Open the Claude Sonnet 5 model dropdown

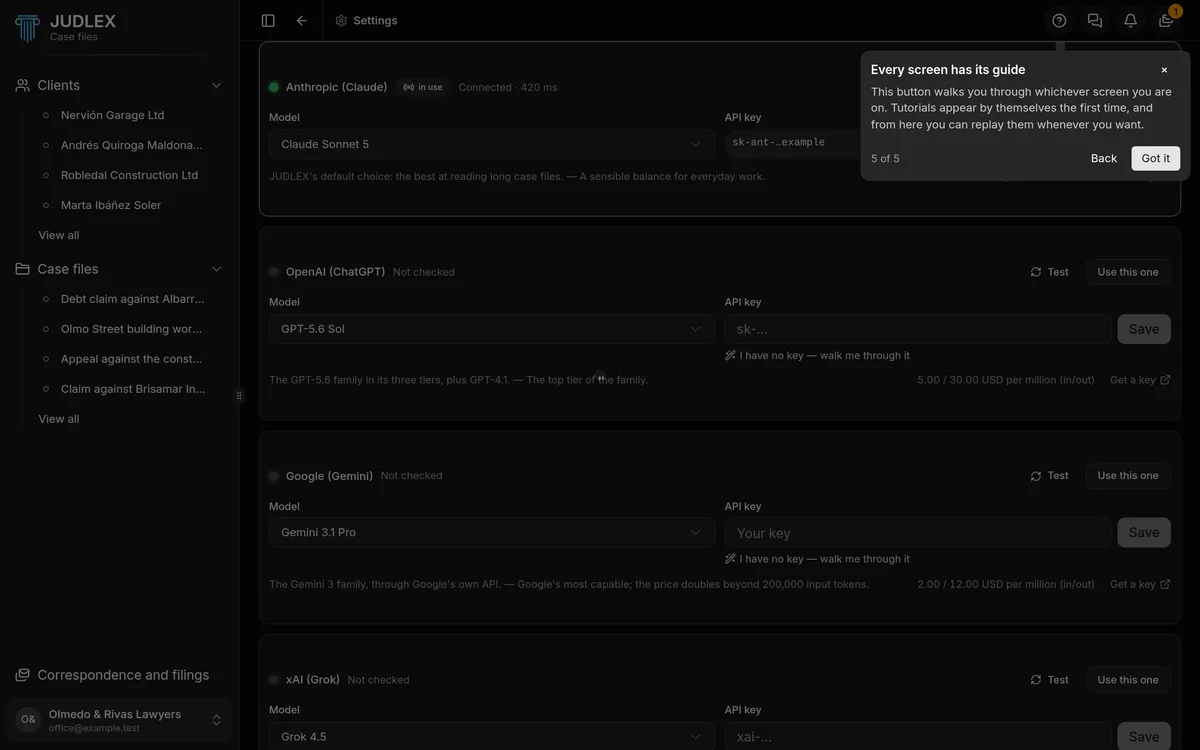tap(492, 144)
